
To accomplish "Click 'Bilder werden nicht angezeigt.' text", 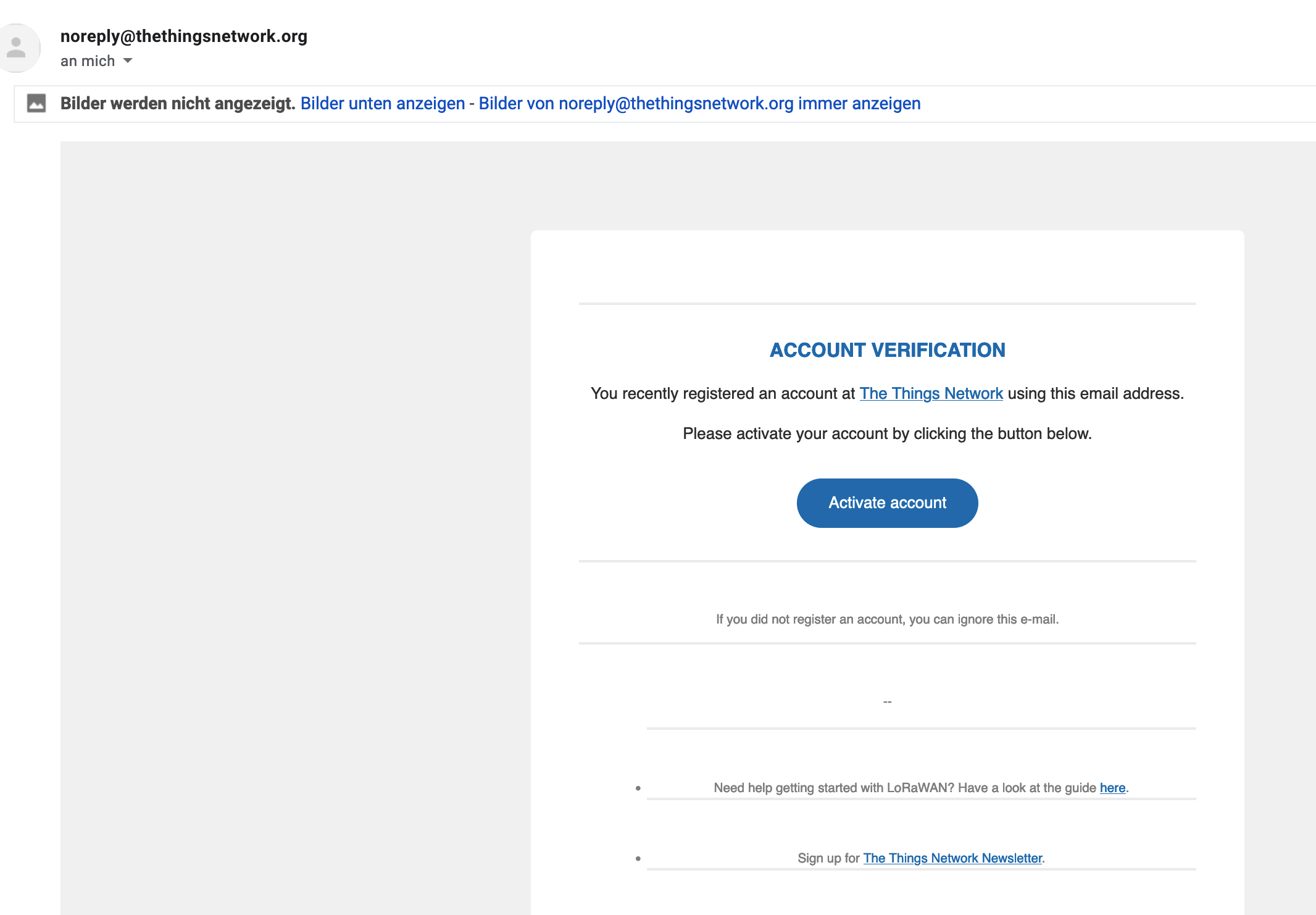I will [178, 103].
